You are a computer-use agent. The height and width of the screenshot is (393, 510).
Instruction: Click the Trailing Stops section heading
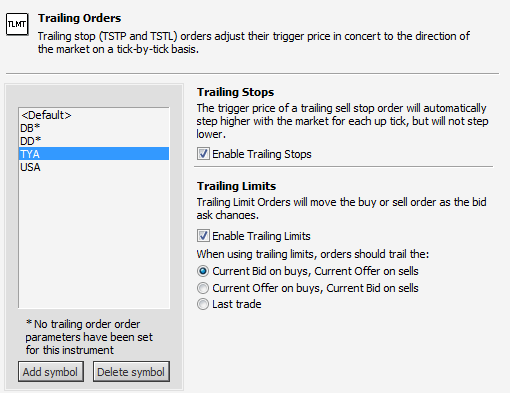tap(235, 92)
